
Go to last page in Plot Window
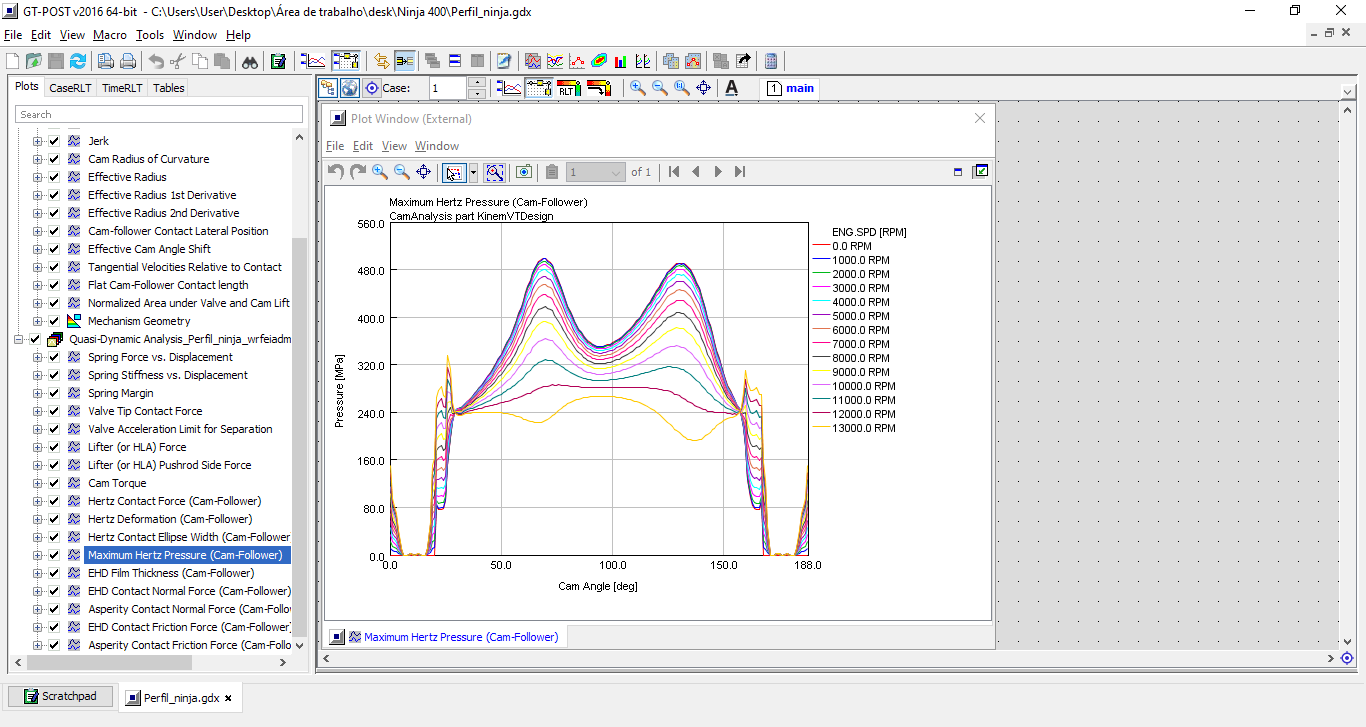[x=740, y=172]
